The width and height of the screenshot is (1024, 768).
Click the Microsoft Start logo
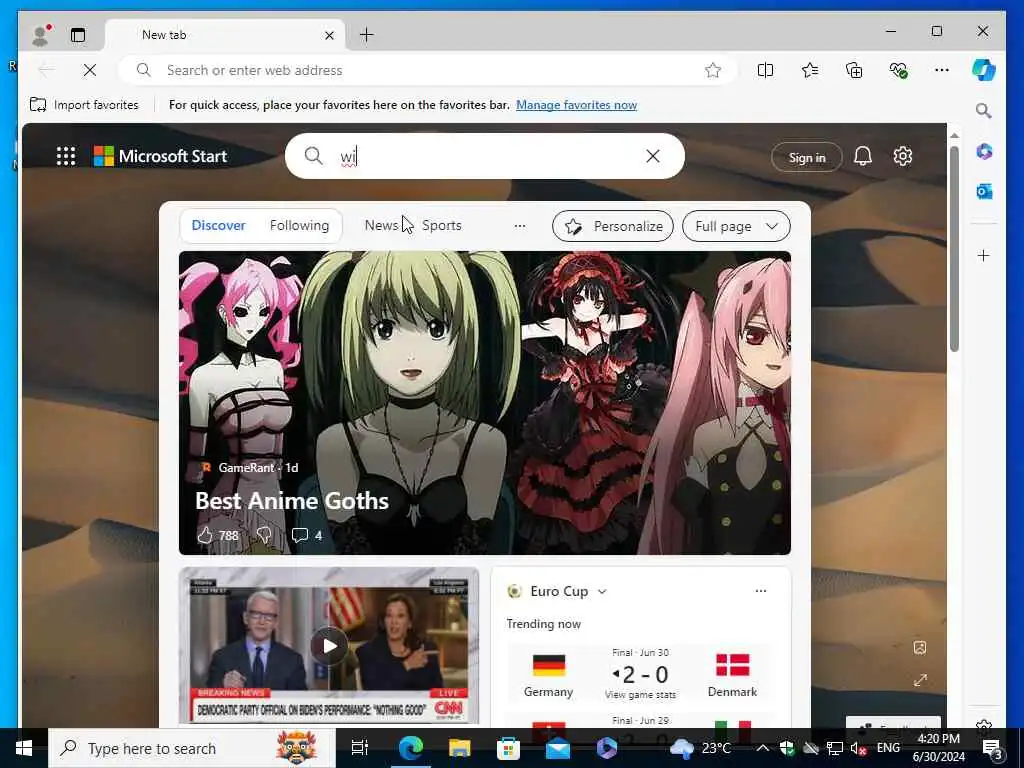coord(160,156)
